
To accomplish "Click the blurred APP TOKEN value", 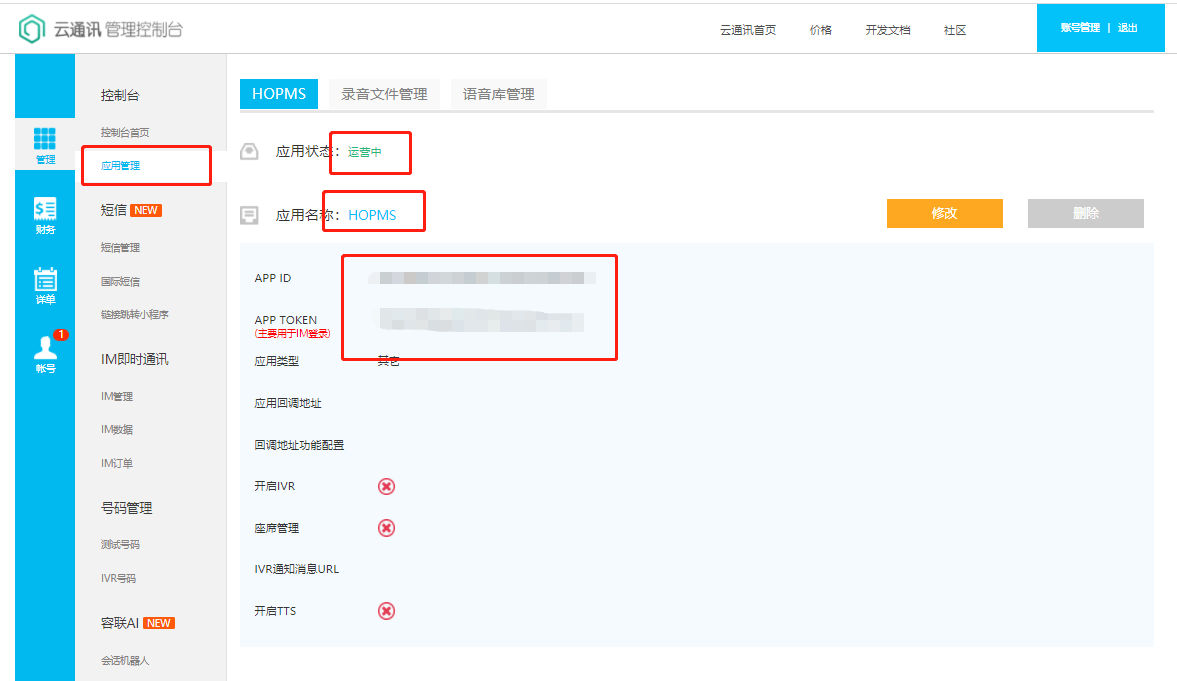I will tap(482, 320).
